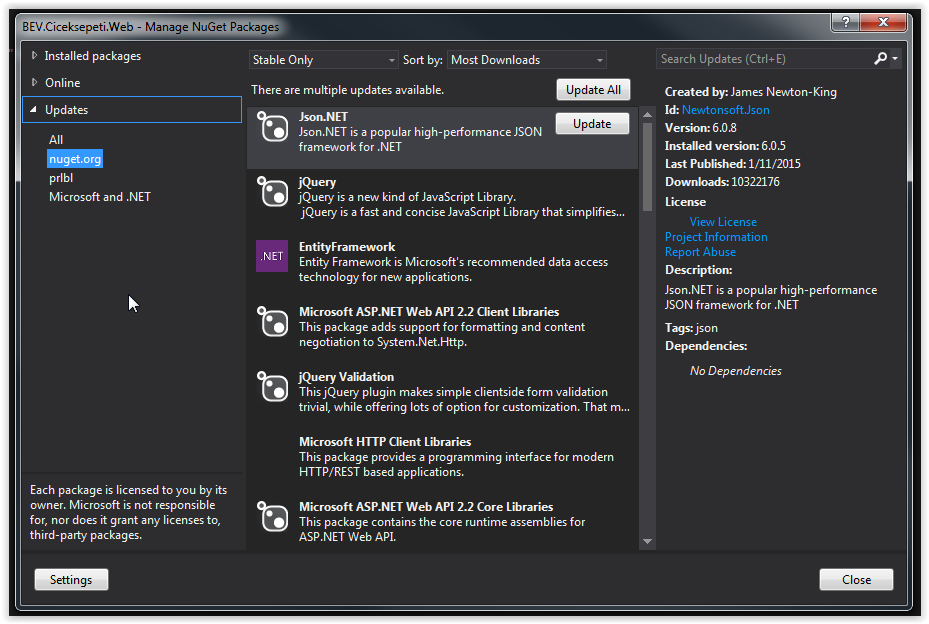Click the Version: 6.0.8 text
Image resolution: width=929 pixels, height=624 pixels.
(x=700, y=128)
